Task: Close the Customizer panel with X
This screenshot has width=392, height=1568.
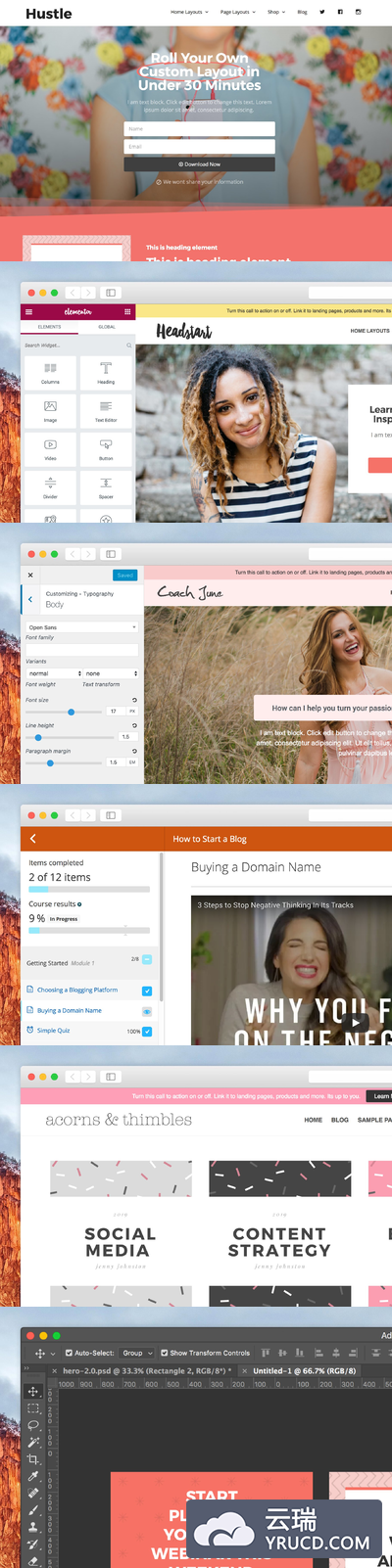Action: click(30, 576)
